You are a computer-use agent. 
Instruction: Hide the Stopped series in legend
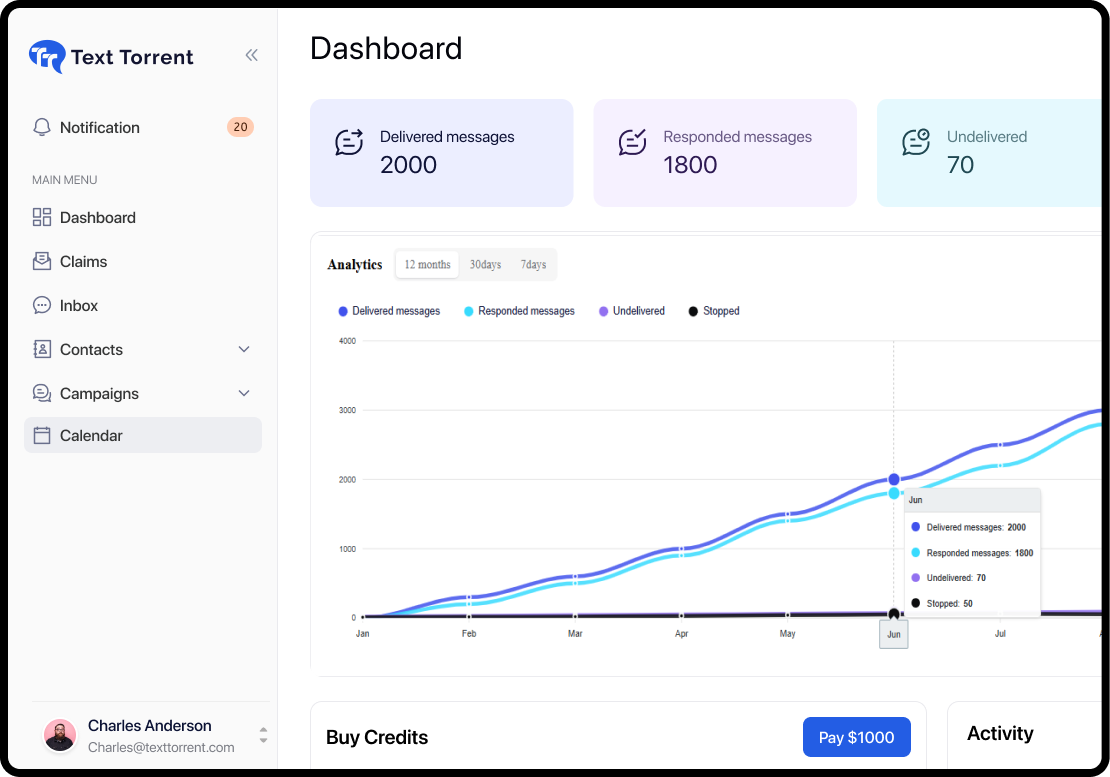714,311
